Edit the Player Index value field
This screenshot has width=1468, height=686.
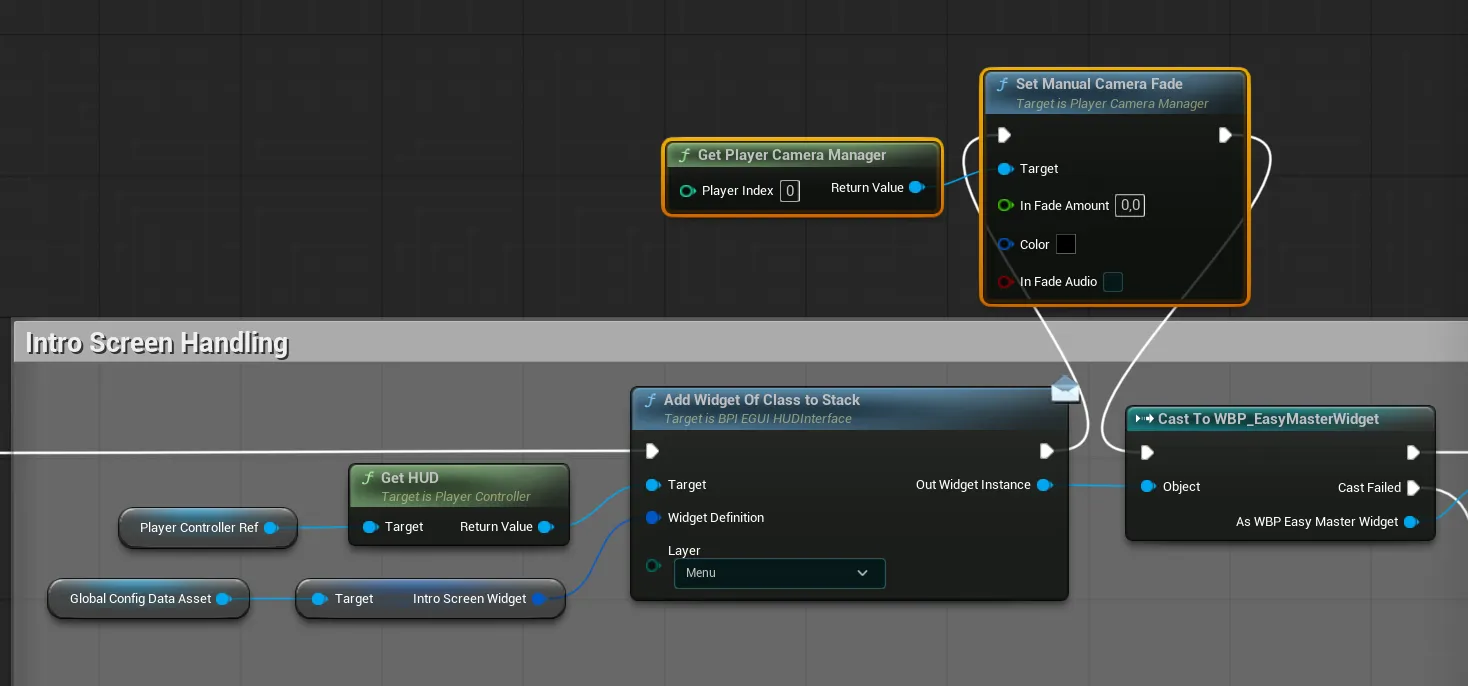pos(790,191)
